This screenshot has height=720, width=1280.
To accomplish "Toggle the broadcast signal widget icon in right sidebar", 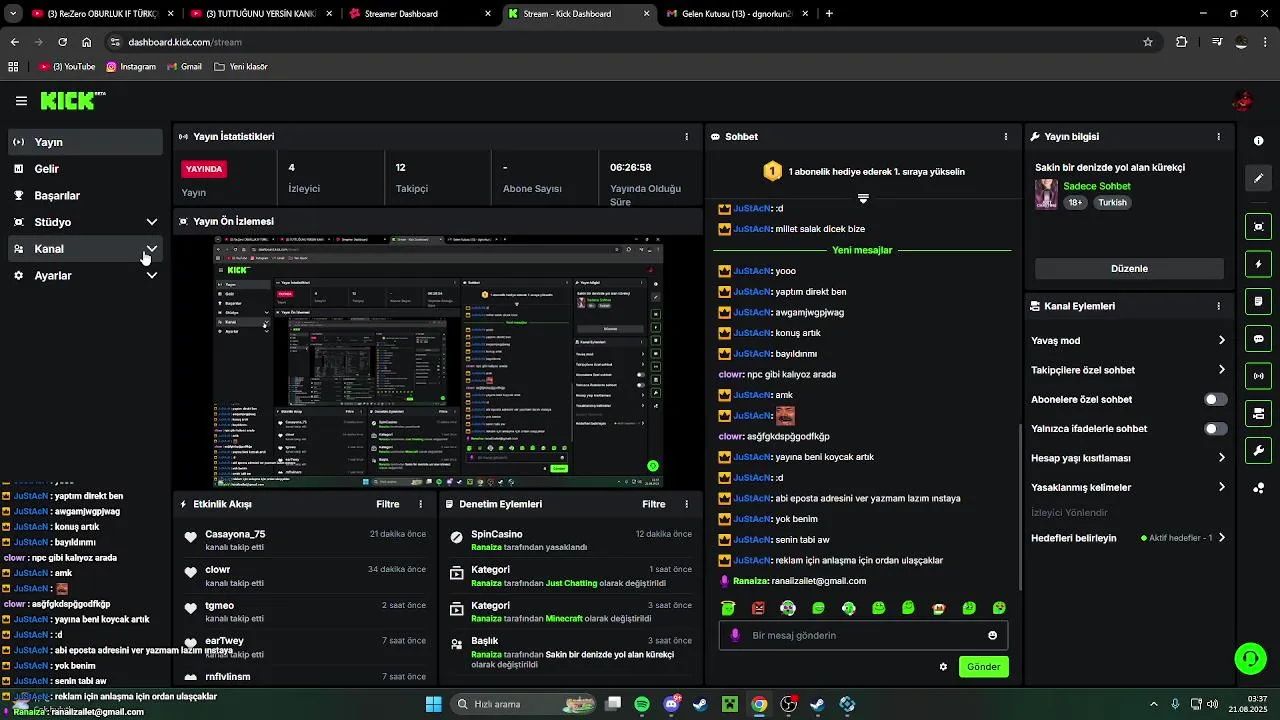I will point(1258,376).
